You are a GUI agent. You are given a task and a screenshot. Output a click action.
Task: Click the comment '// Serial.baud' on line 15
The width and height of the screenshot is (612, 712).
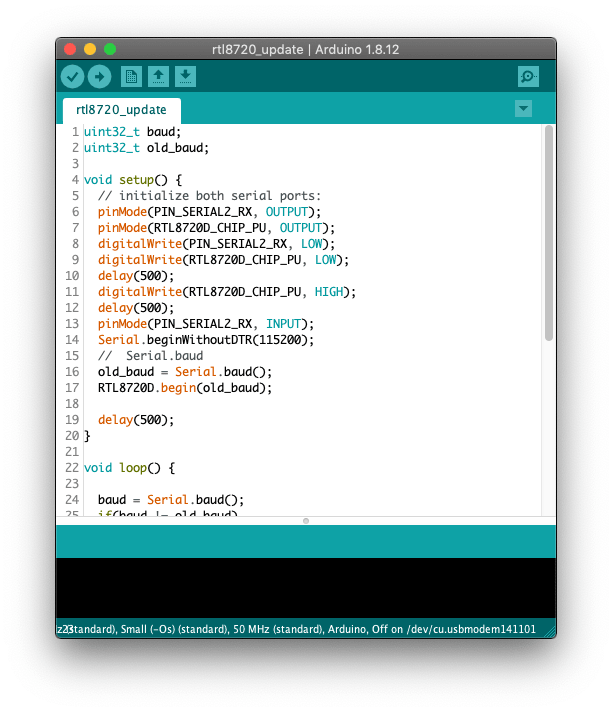tap(151, 356)
